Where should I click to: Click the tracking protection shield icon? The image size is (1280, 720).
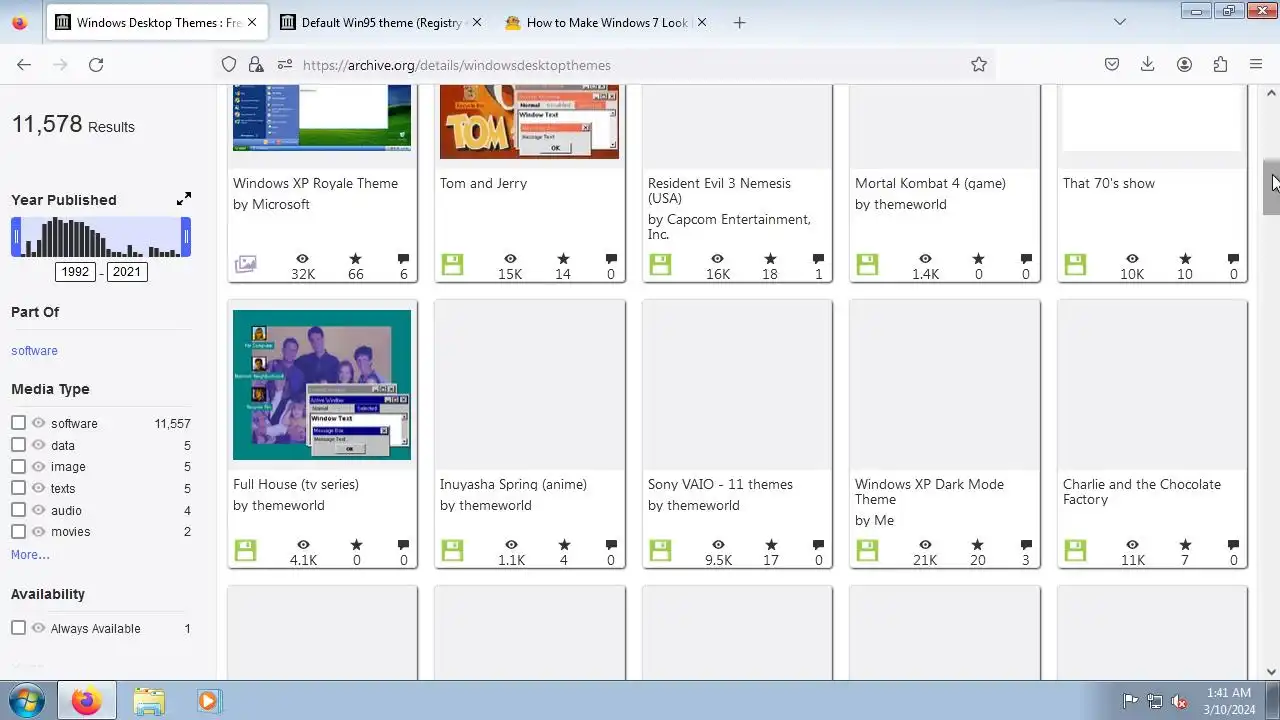click(x=229, y=65)
